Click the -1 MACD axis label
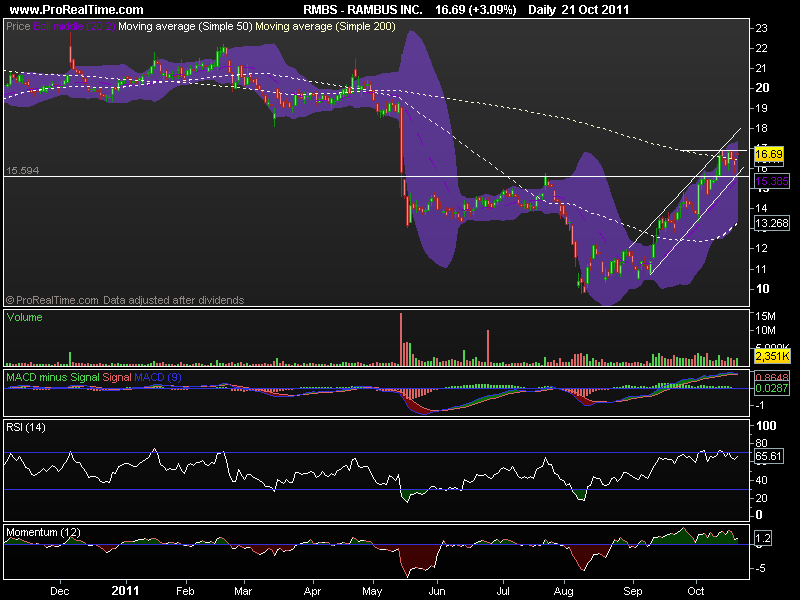 pos(759,405)
